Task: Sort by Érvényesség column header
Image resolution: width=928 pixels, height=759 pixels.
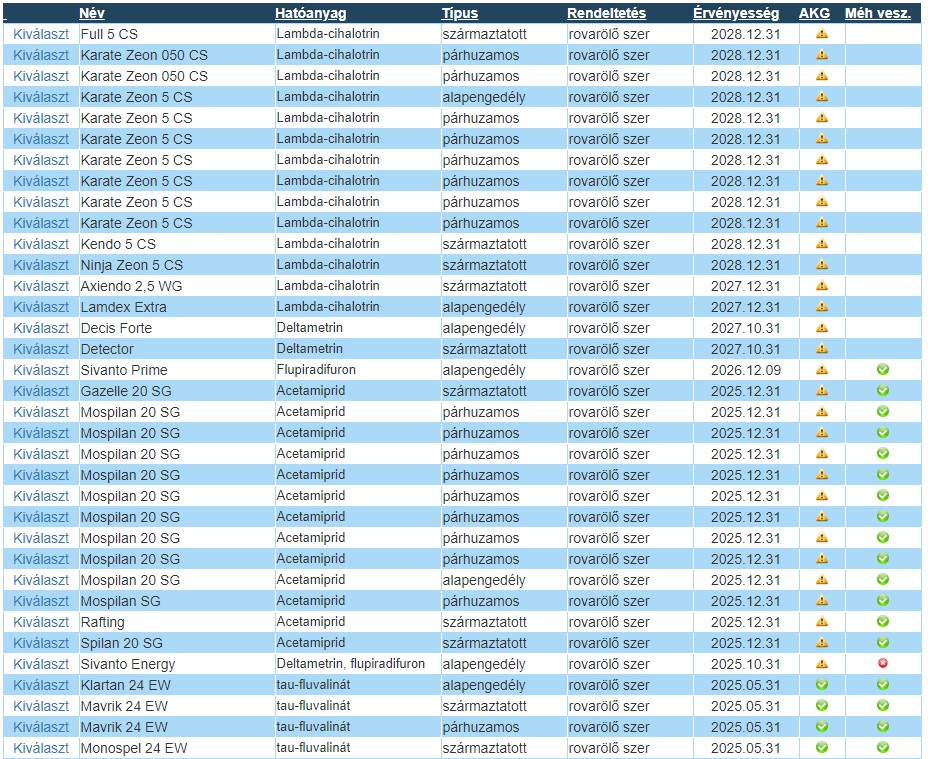Action: pyautogui.click(x=736, y=13)
